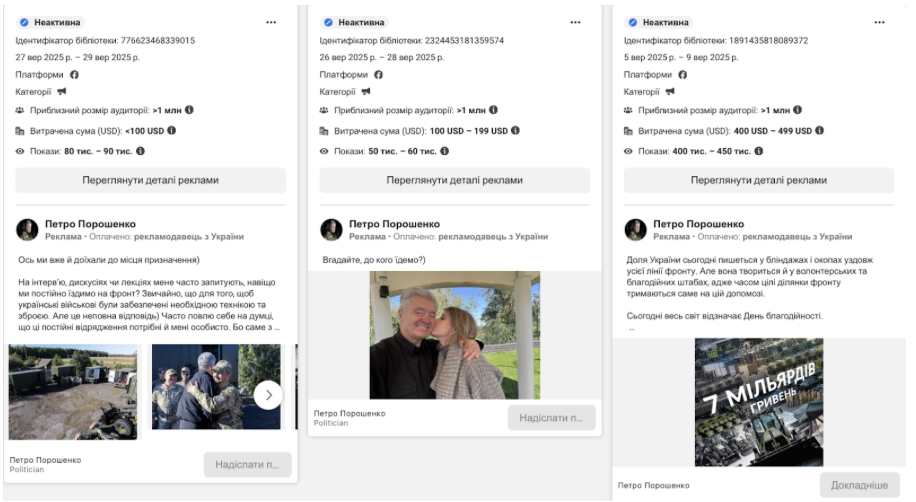Screen dimensions: 916x502
Task: Click next arrow on first ad image carousel
Action: pyautogui.click(x=268, y=395)
